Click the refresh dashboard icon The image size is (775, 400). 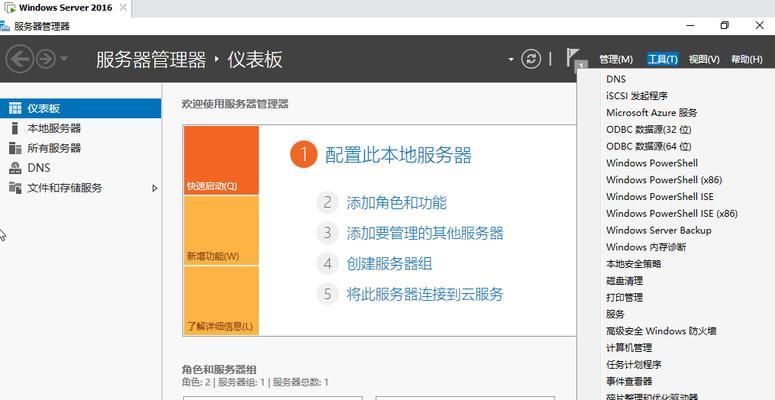click(x=531, y=59)
